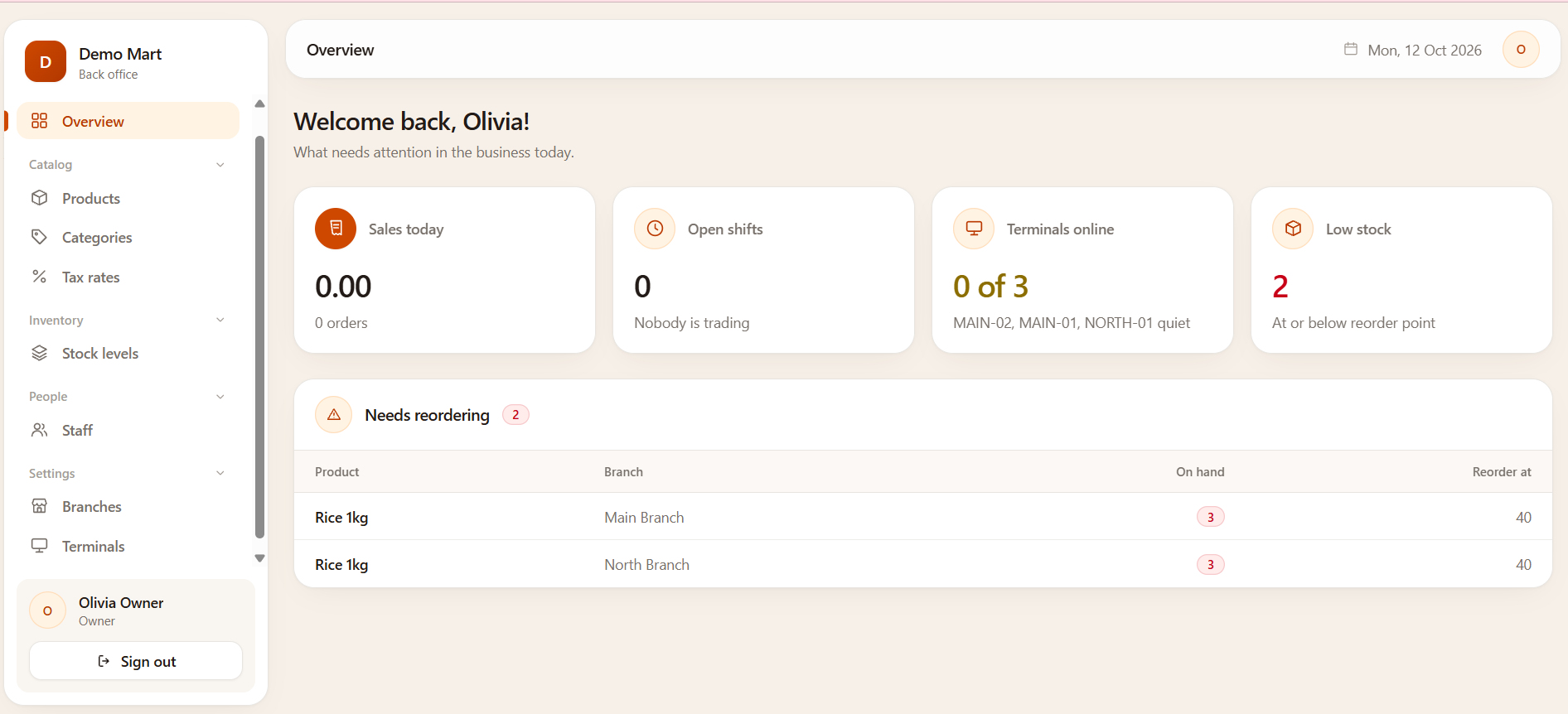
Task: Click the Products box icon
Action: (39, 198)
